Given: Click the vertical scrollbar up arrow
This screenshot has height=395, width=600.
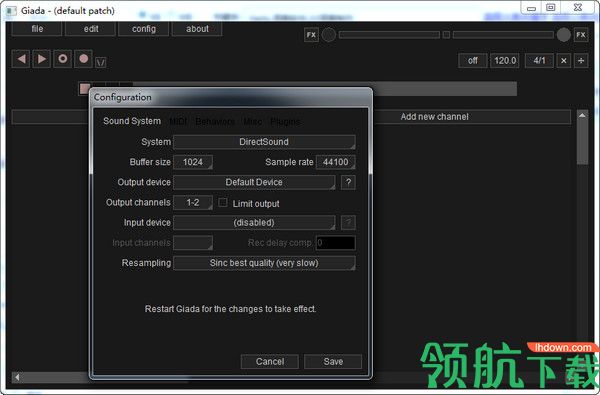Looking at the screenshot, I should (x=582, y=115).
